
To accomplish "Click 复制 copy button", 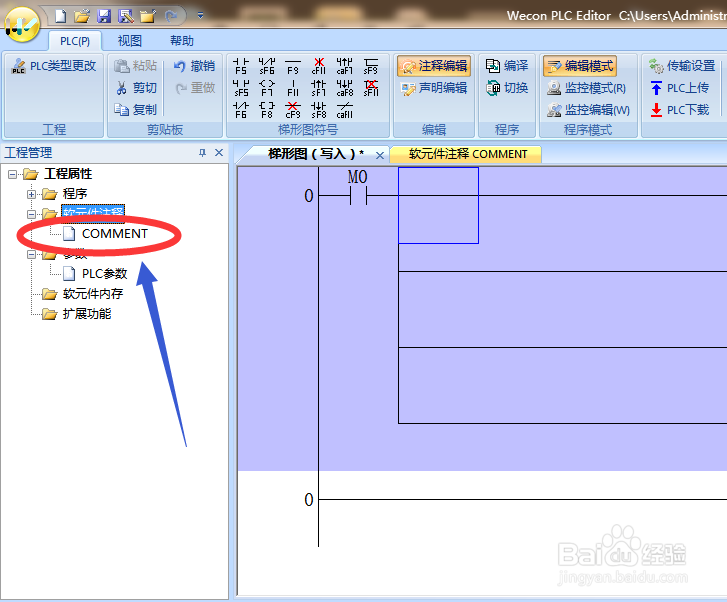I will tap(136, 110).
